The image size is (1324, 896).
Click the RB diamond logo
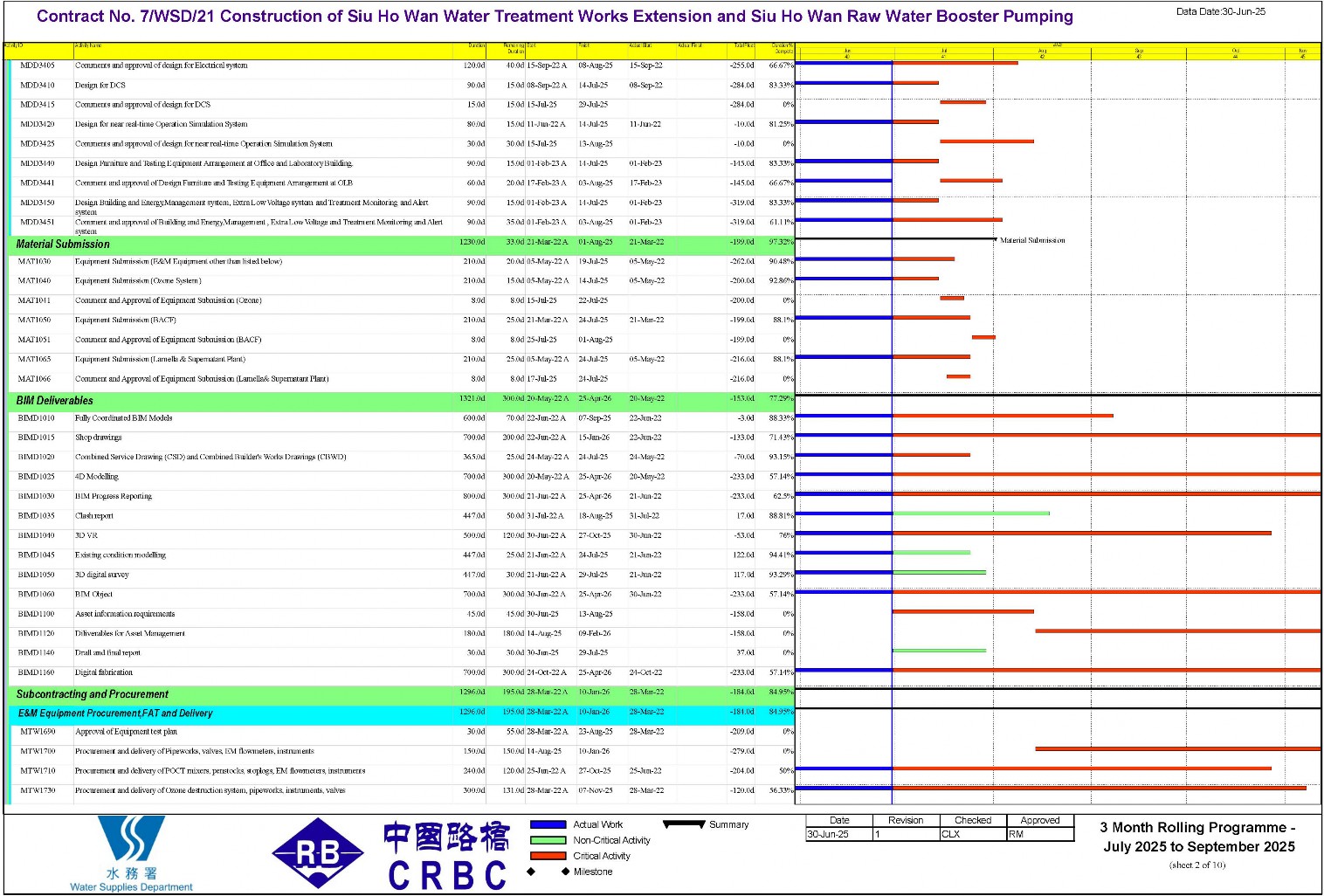318,853
